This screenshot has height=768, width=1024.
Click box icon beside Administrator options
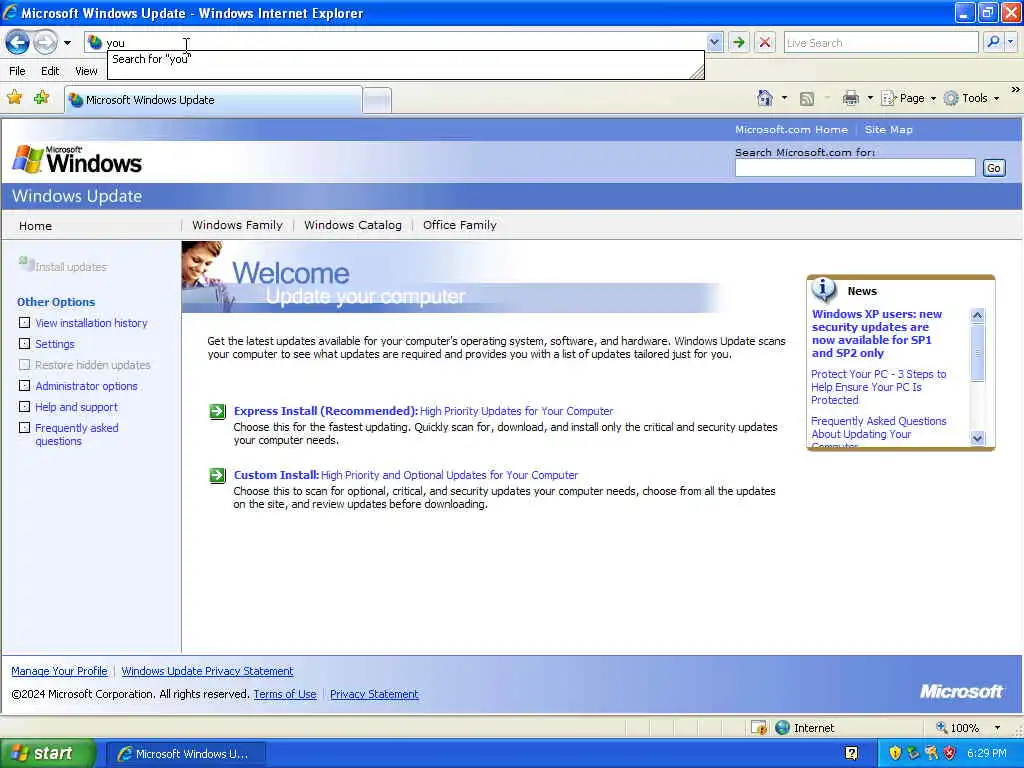[x=24, y=385]
